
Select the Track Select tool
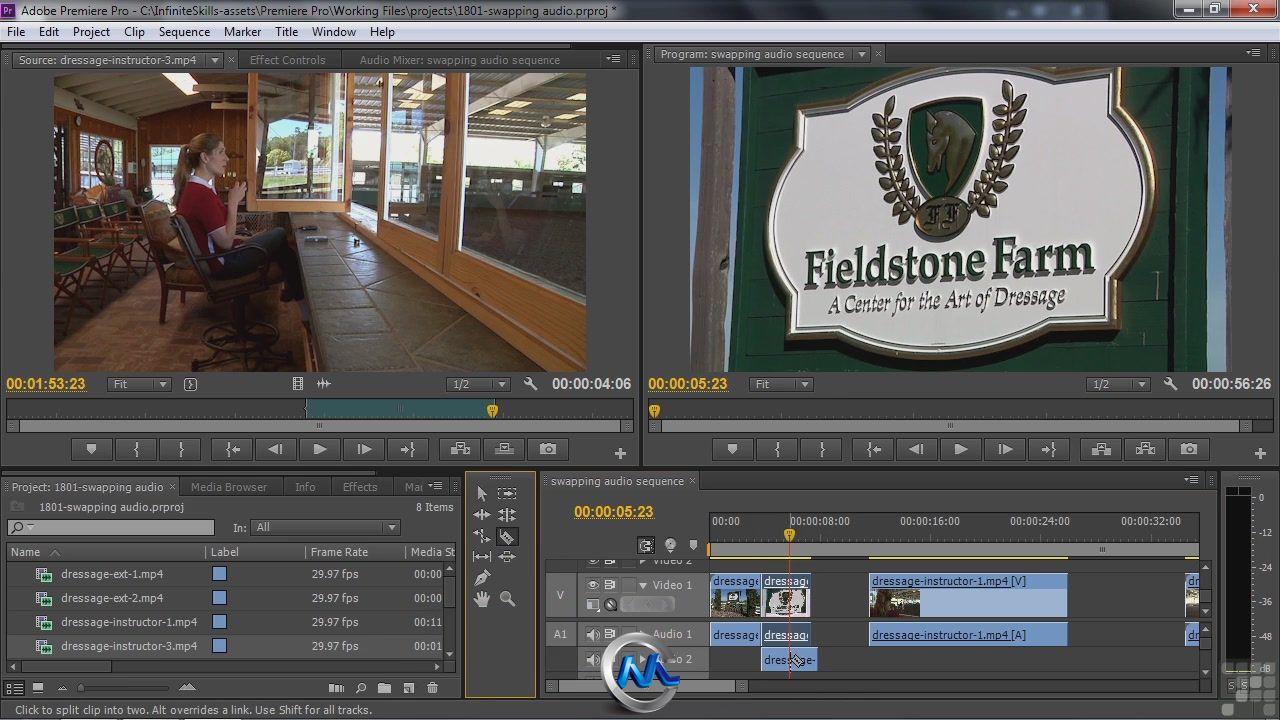(x=507, y=493)
